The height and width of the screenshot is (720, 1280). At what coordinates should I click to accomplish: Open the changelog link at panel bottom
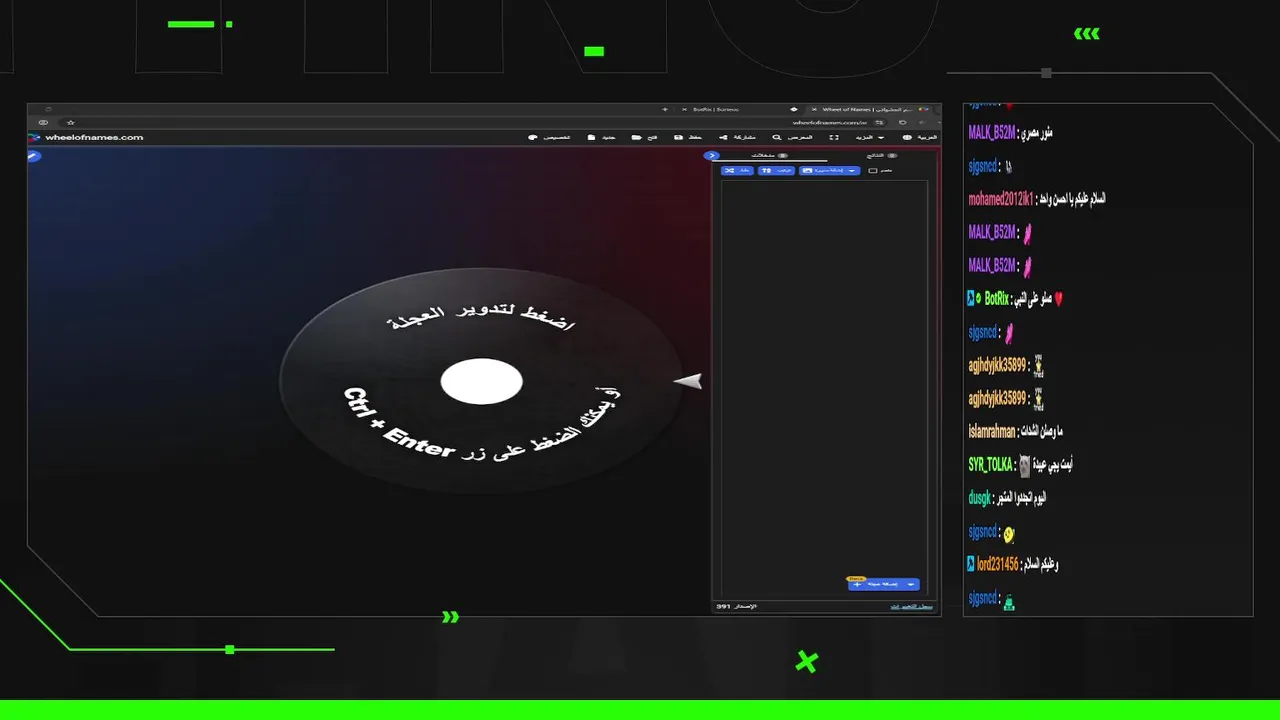(x=912, y=606)
